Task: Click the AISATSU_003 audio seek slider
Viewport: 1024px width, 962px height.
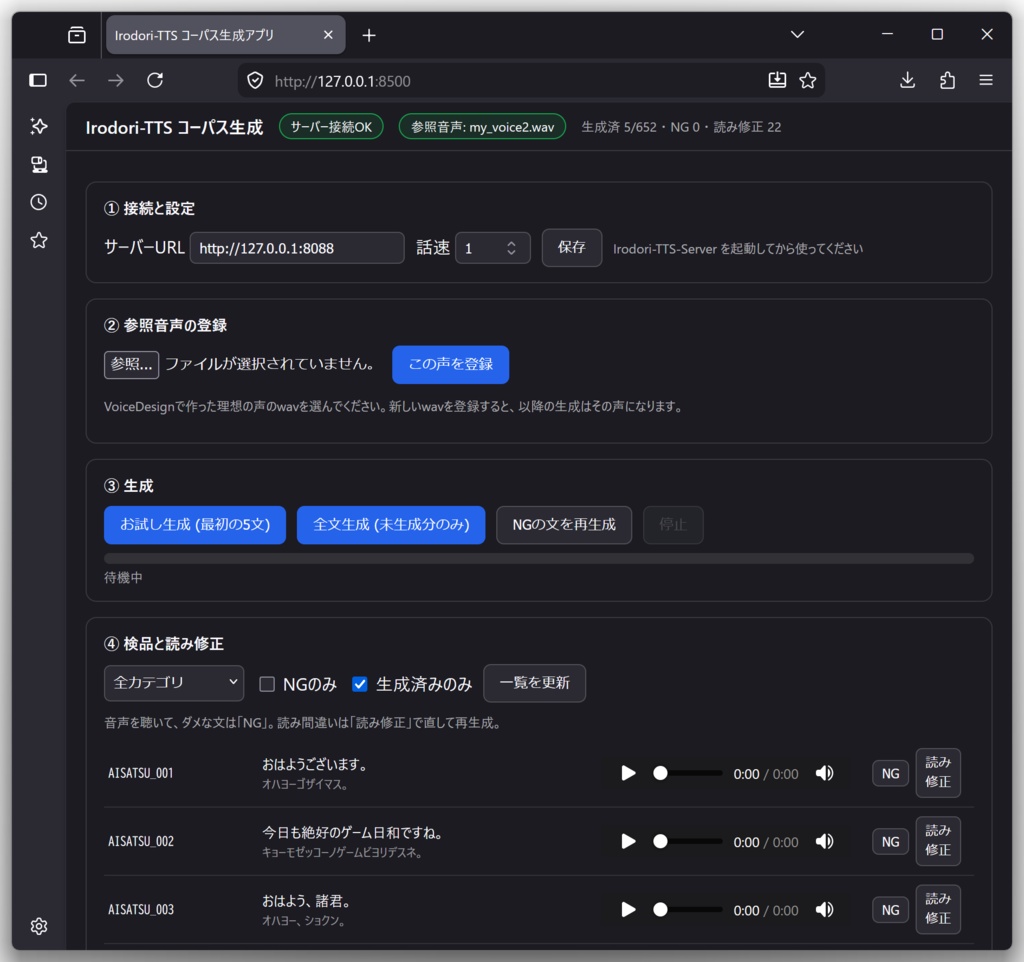Action: tap(688, 909)
